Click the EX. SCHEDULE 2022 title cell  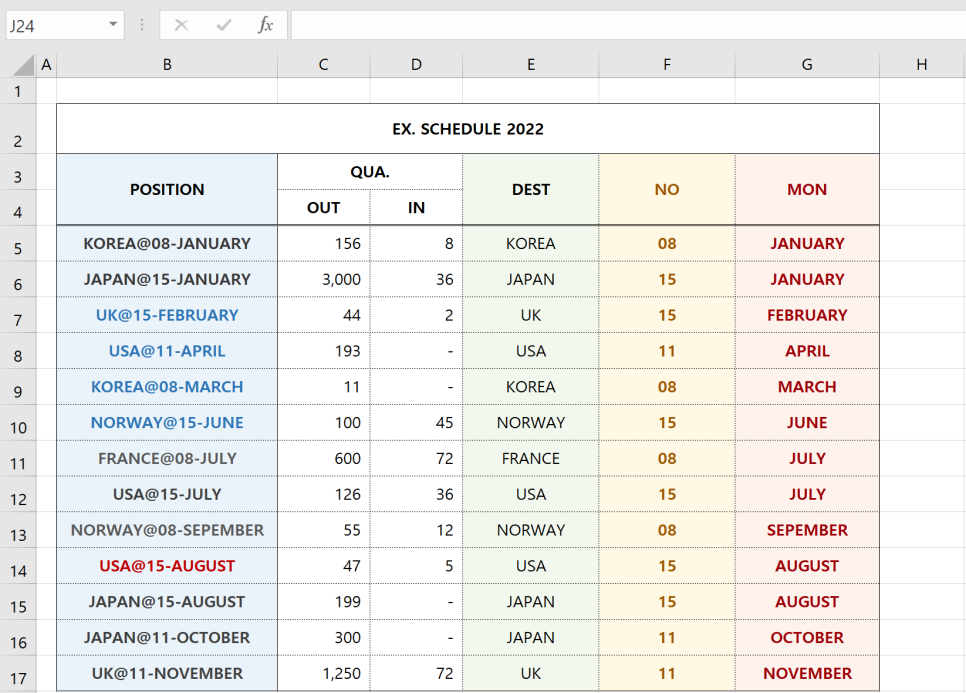click(x=468, y=129)
